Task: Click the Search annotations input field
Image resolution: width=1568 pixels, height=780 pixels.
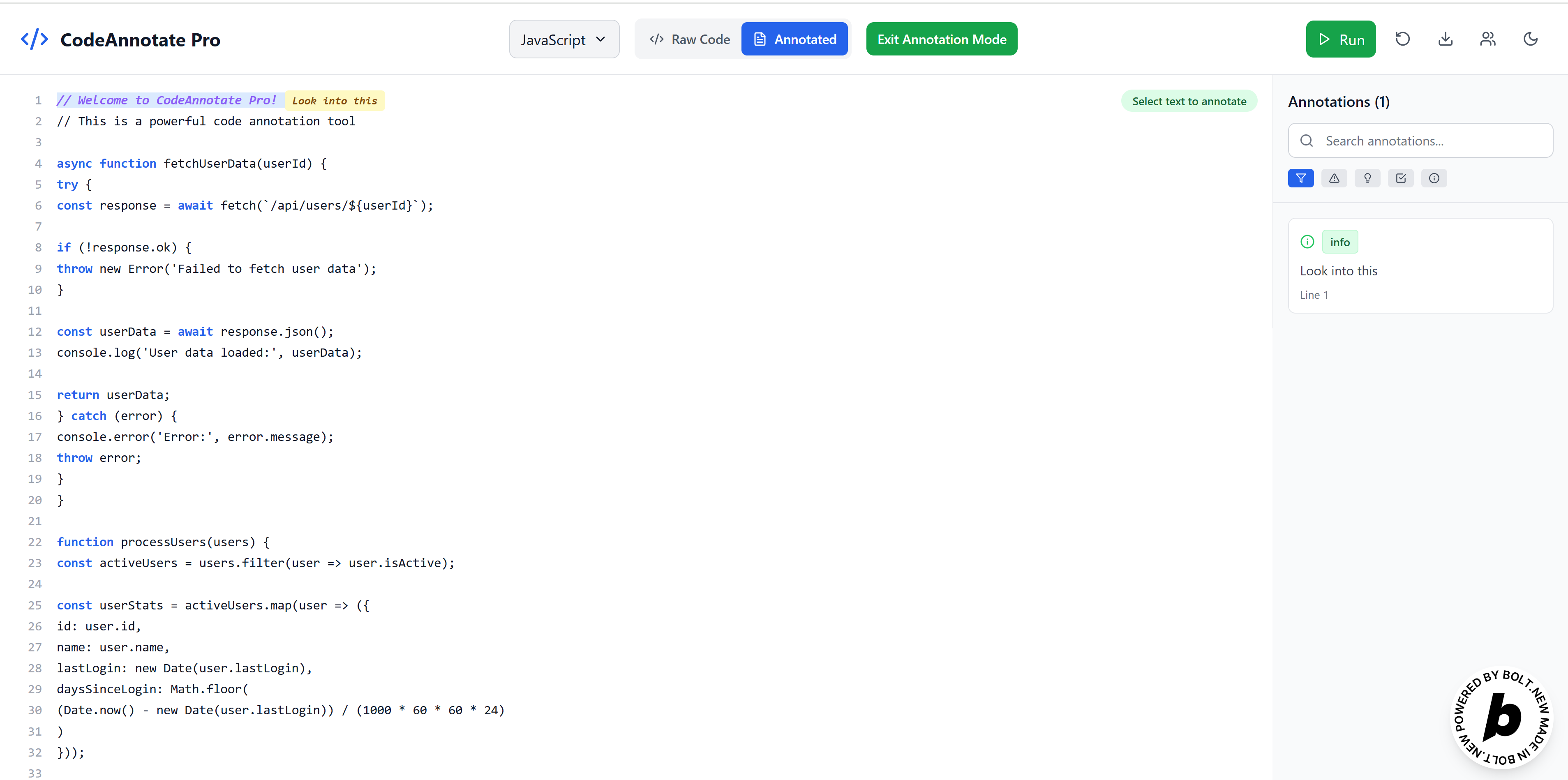Action: pyautogui.click(x=1421, y=141)
